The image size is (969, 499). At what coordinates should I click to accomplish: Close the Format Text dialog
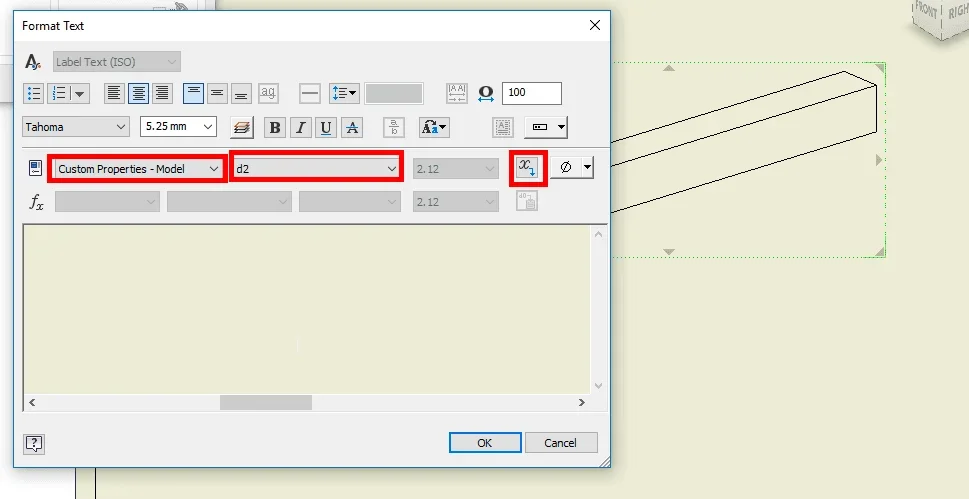click(595, 25)
